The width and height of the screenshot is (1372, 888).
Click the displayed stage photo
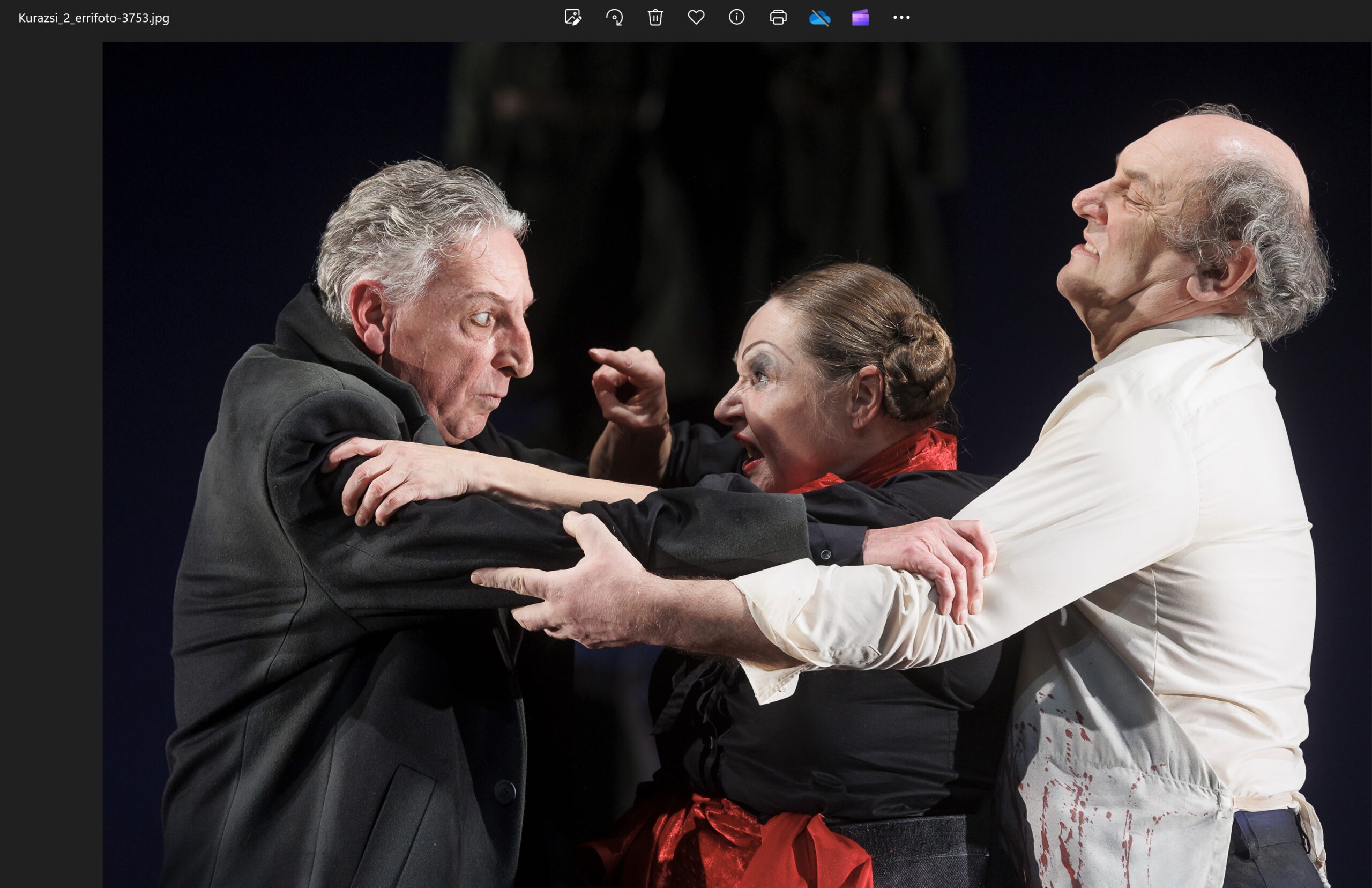pos(737,465)
